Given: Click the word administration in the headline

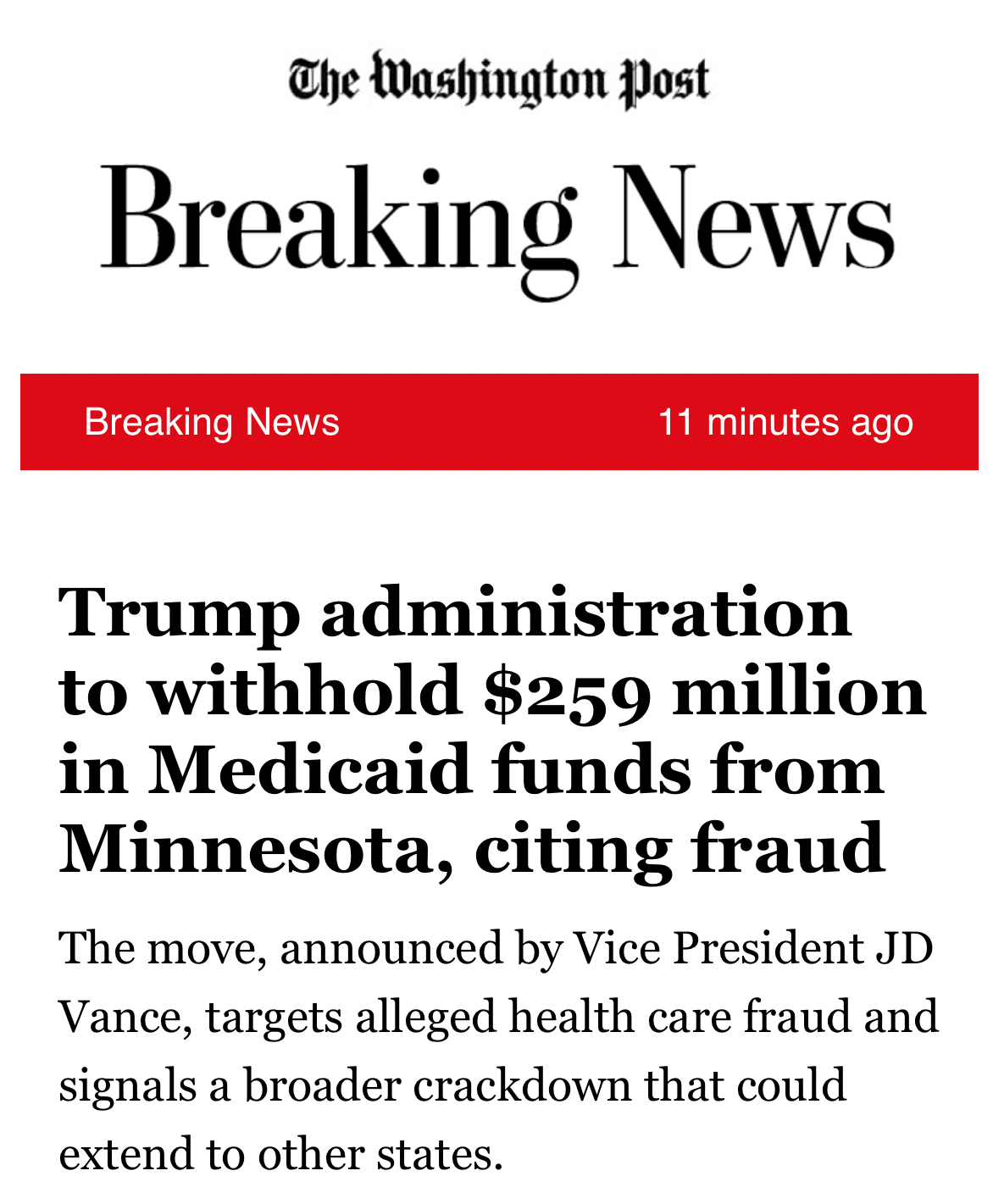Looking at the screenshot, I should click(x=585, y=613).
